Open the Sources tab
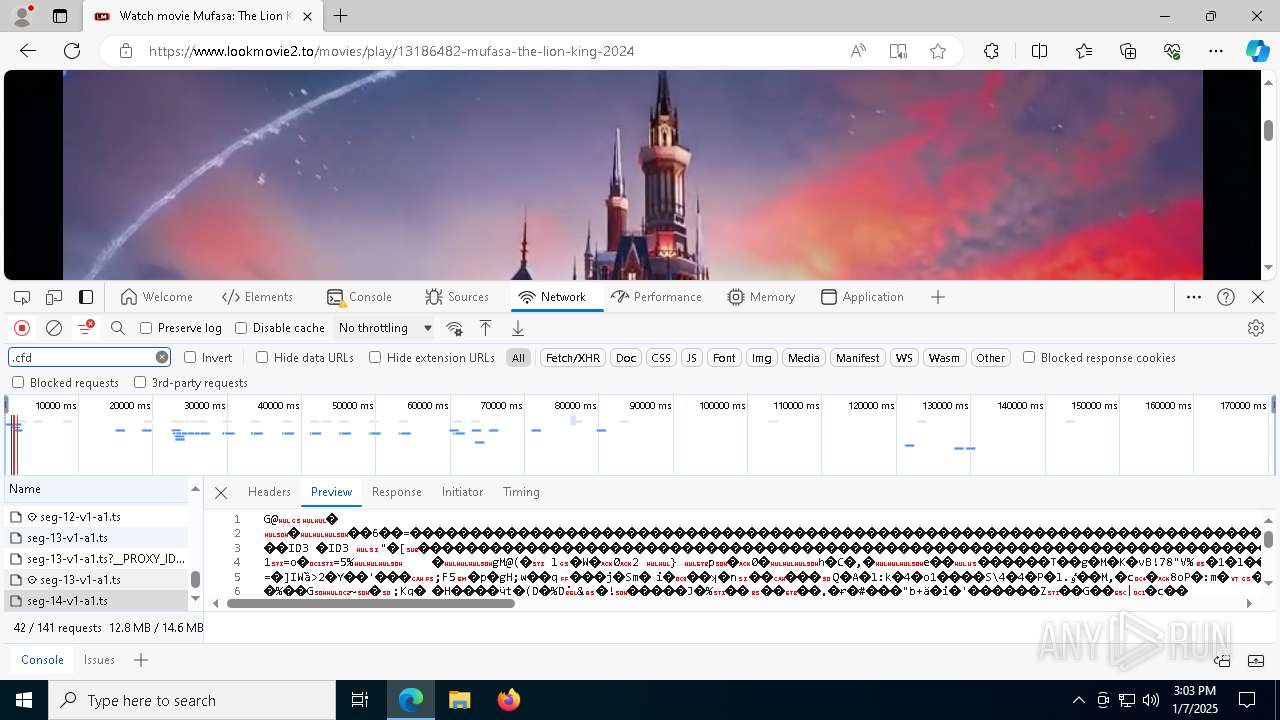This screenshot has width=1280, height=720. click(457, 297)
